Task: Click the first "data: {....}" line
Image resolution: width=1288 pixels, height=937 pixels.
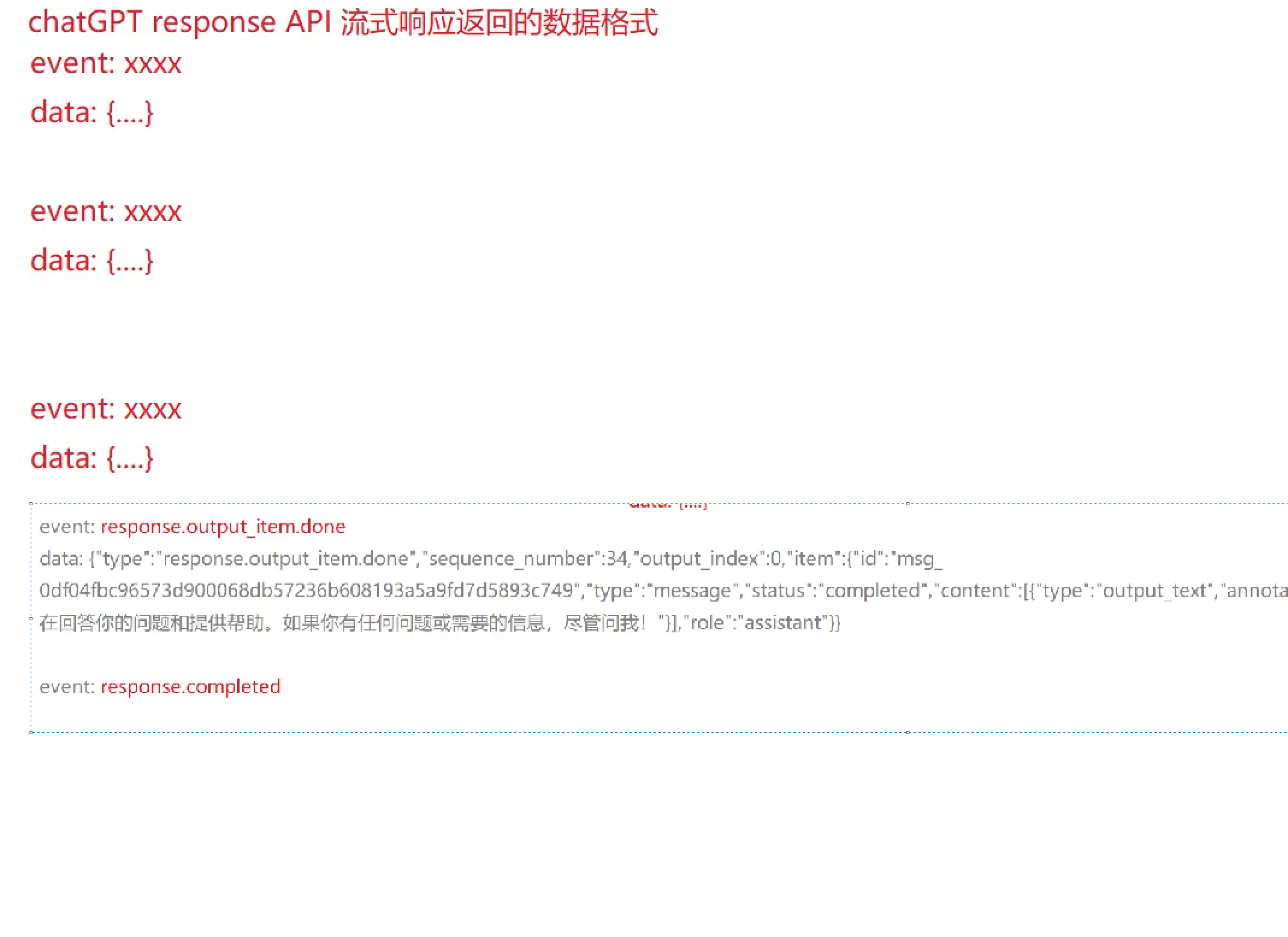Action: [92, 113]
